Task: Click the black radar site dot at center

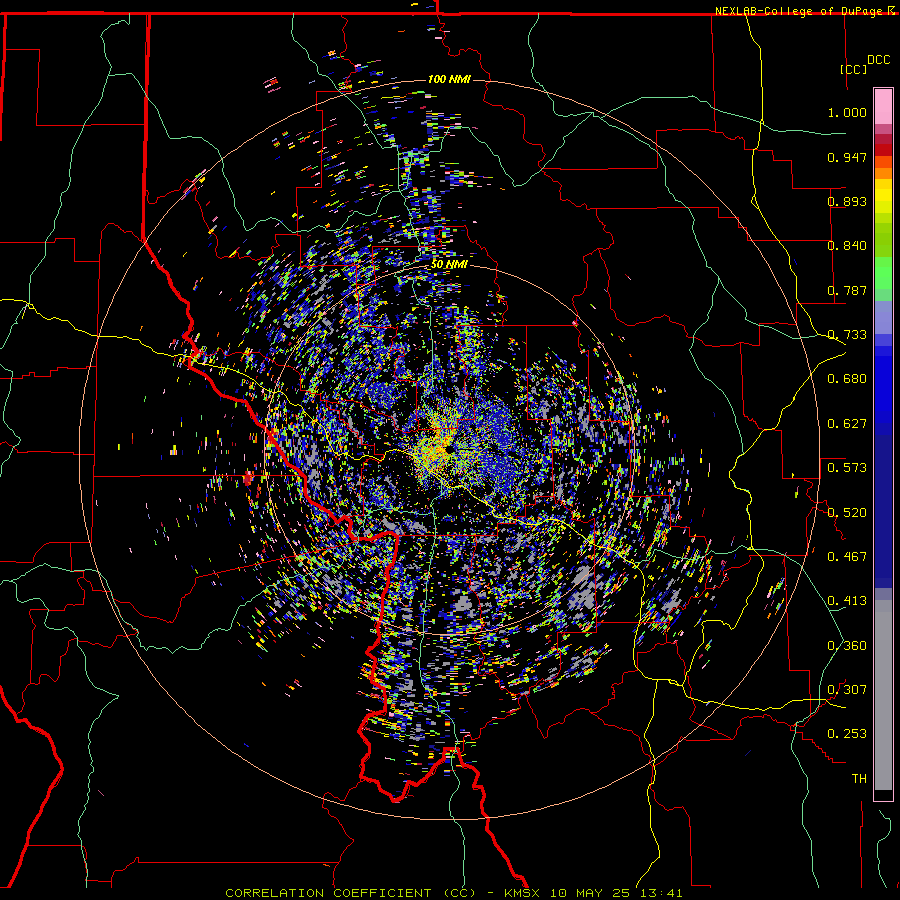Action: click(x=448, y=451)
